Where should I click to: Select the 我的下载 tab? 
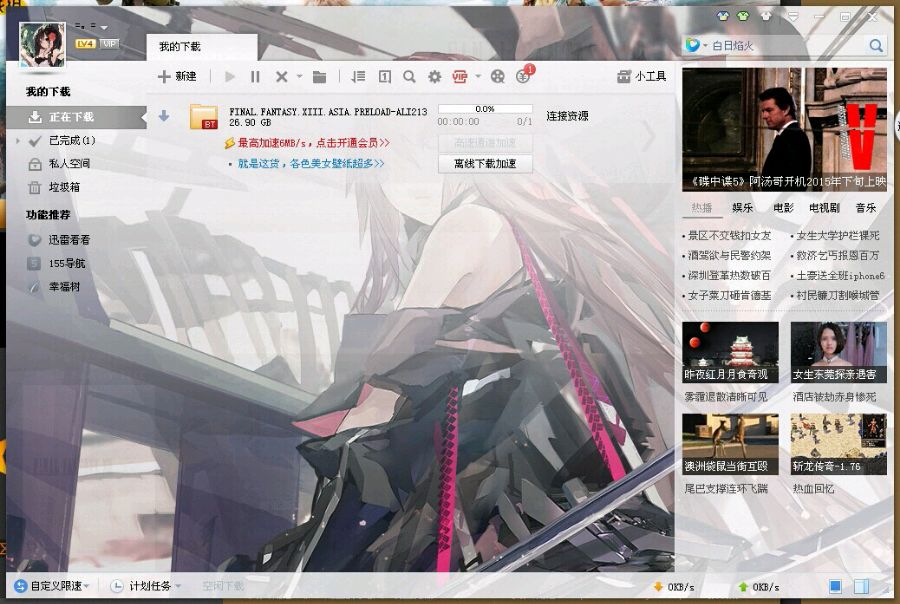201,47
